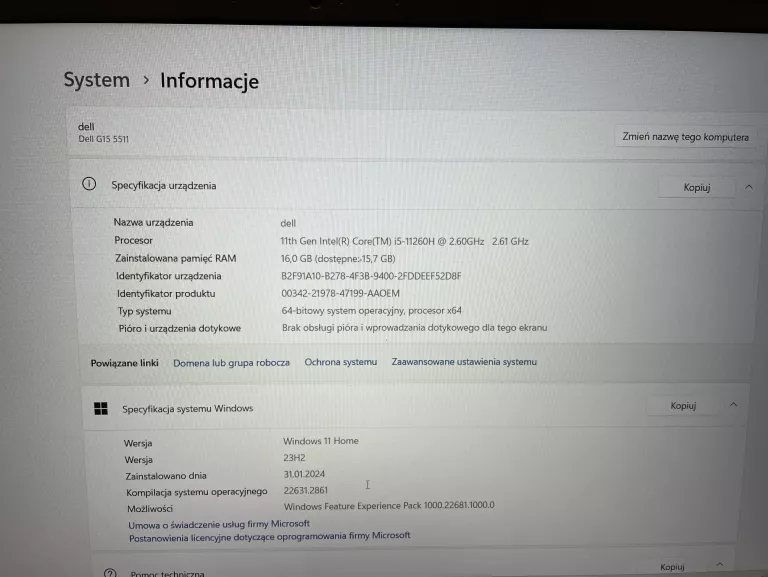The height and width of the screenshot is (577, 768).
Task: Click RAM value 16,0 GB text
Action: pyautogui.click(x=337, y=258)
